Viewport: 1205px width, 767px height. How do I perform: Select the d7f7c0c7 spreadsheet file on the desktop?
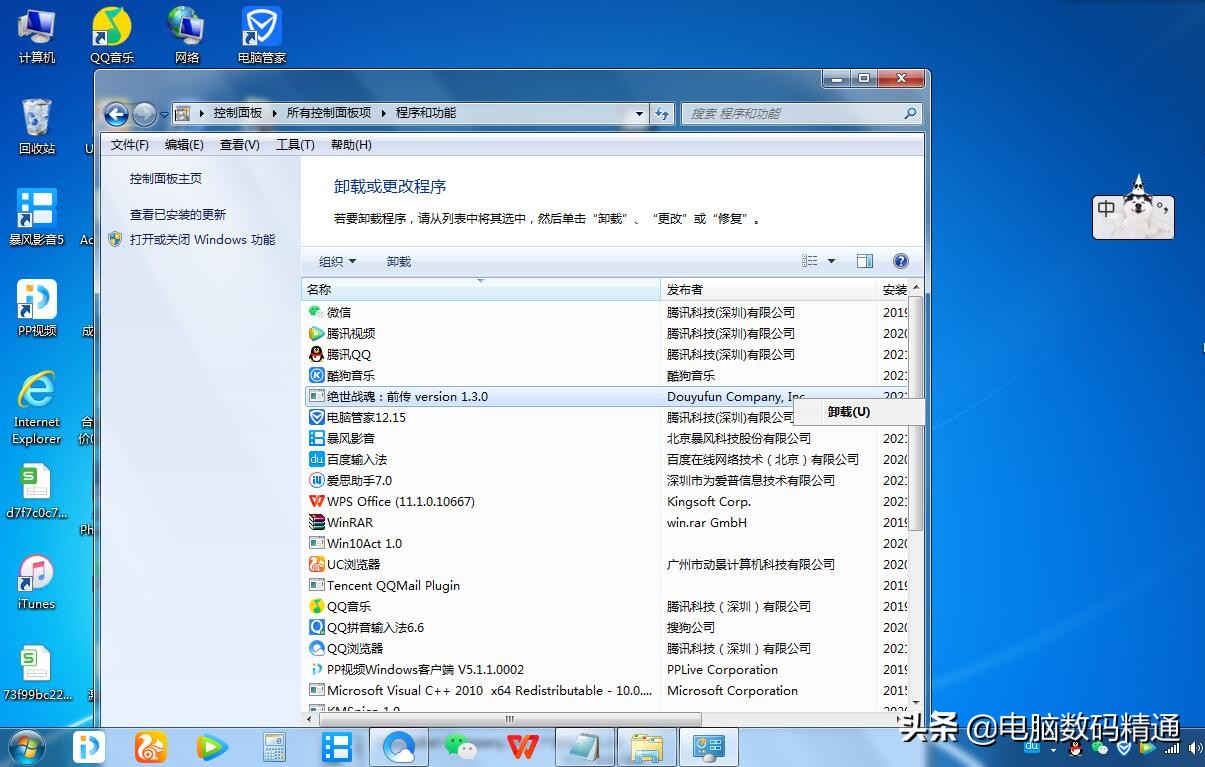(37, 492)
